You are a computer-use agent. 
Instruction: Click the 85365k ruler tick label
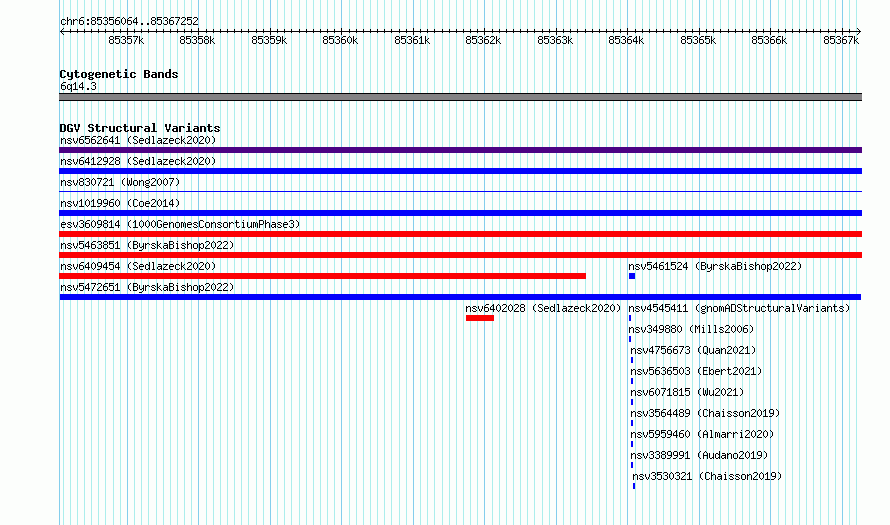698,40
